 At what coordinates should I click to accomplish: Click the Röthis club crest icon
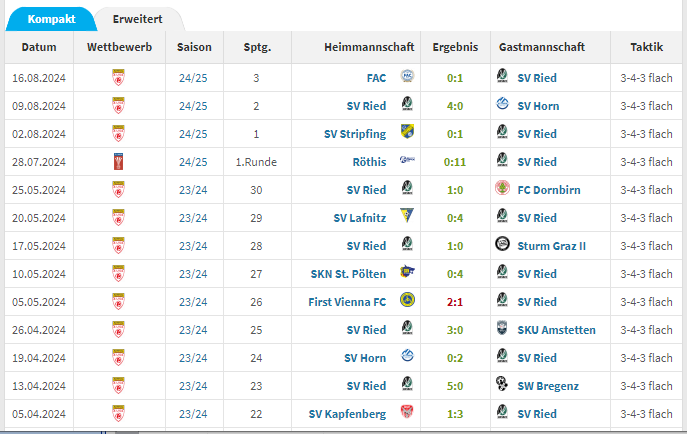click(x=407, y=161)
